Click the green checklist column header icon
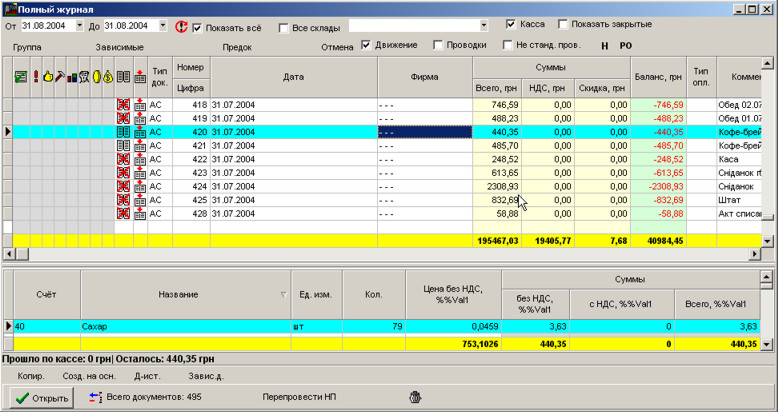 click(x=20, y=77)
